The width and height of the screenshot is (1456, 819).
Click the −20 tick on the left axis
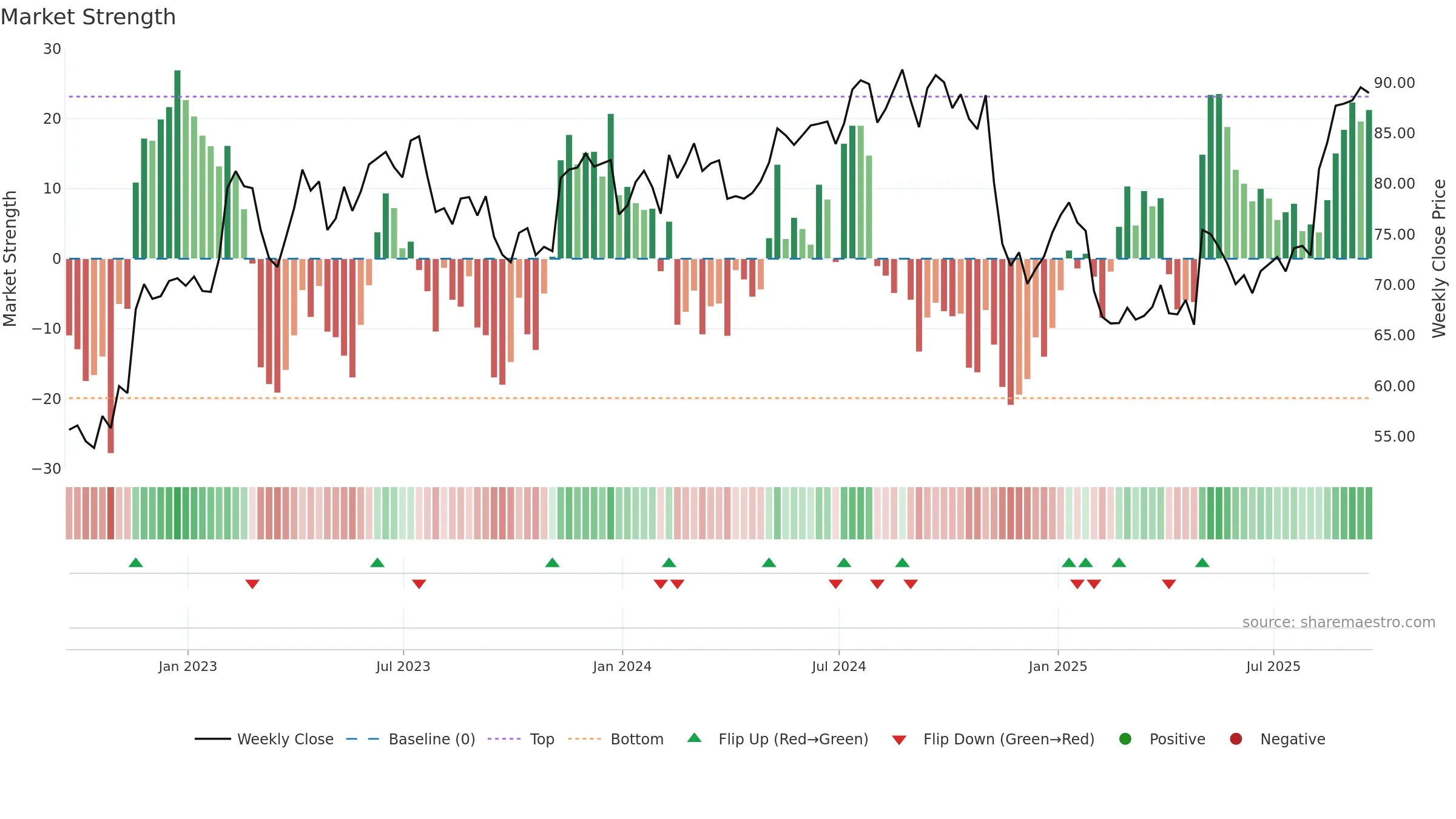coord(47,399)
